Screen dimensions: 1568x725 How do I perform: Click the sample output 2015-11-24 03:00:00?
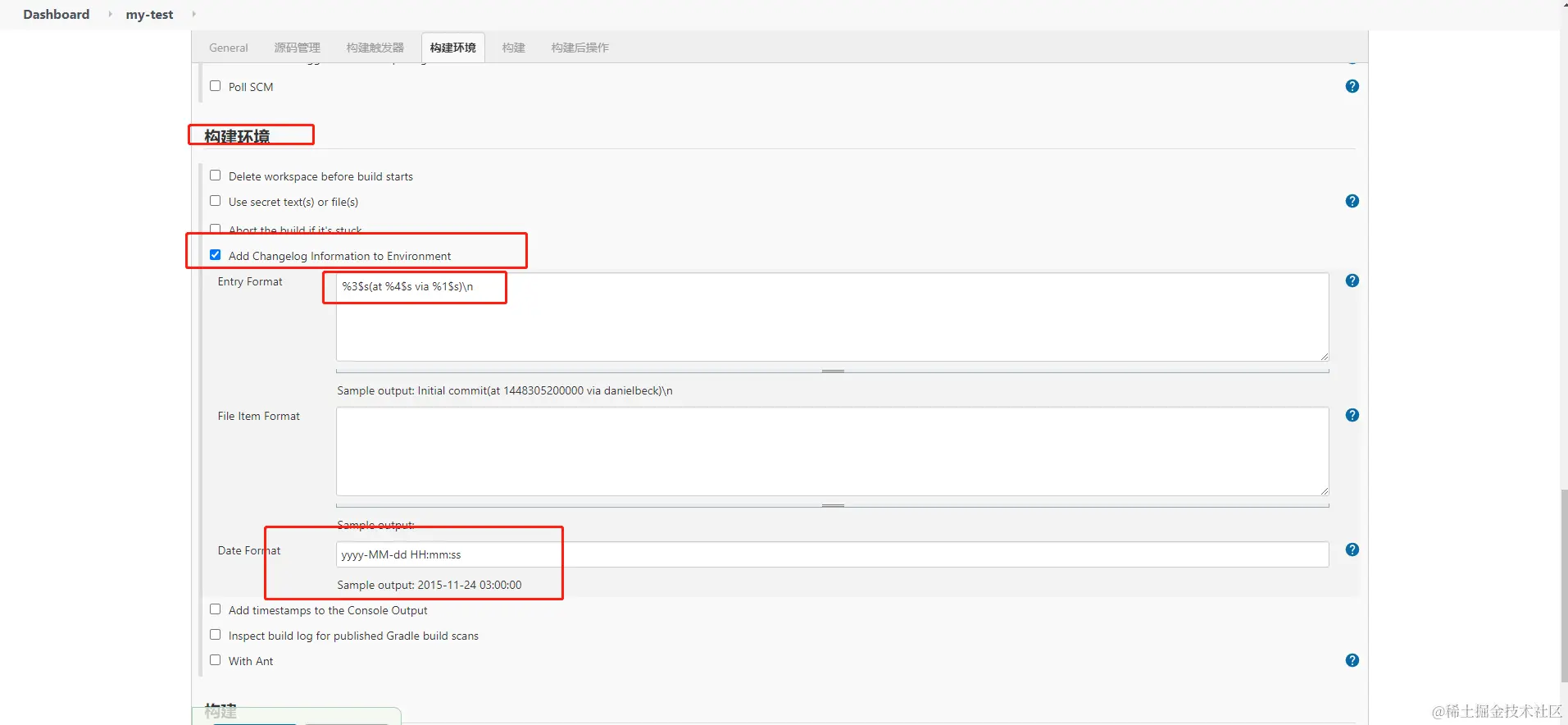(x=429, y=585)
